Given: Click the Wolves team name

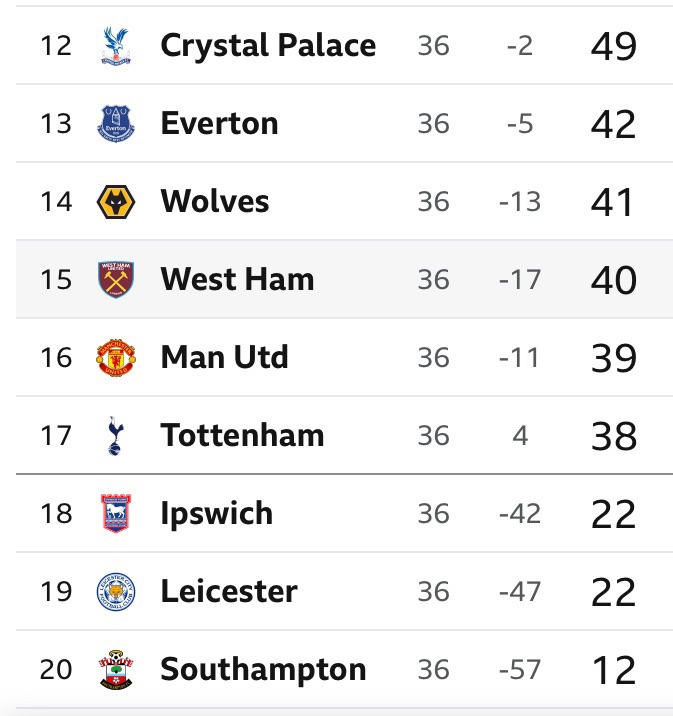Looking at the screenshot, I should tap(214, 202).
